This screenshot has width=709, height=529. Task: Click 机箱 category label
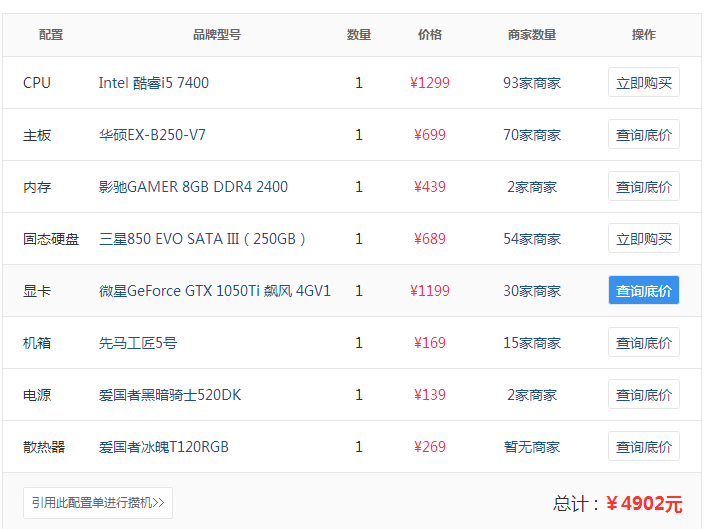coord(37,343)
